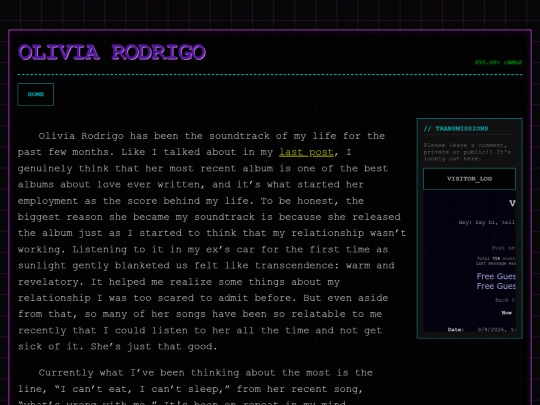The image size is (540, 405).
Task: Click the guestbook "Date:" label
Action: 456,330
